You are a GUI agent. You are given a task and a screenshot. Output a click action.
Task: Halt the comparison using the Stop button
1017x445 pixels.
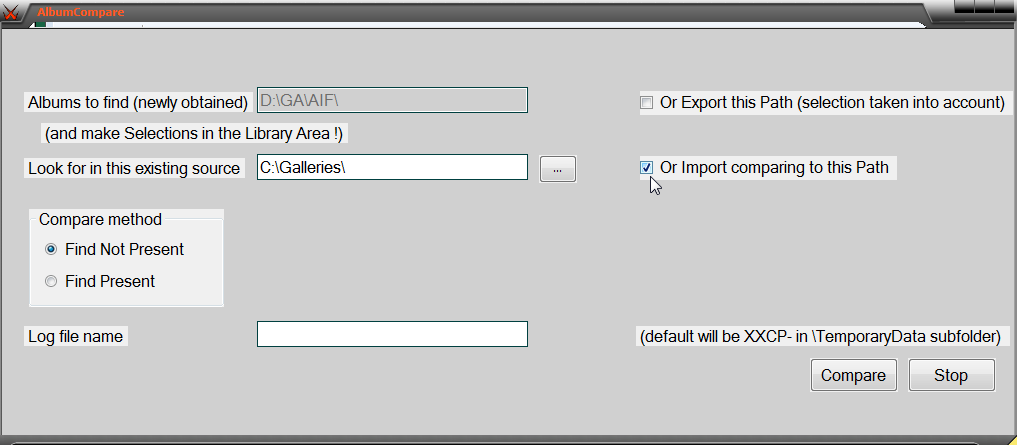coord(951,376)
